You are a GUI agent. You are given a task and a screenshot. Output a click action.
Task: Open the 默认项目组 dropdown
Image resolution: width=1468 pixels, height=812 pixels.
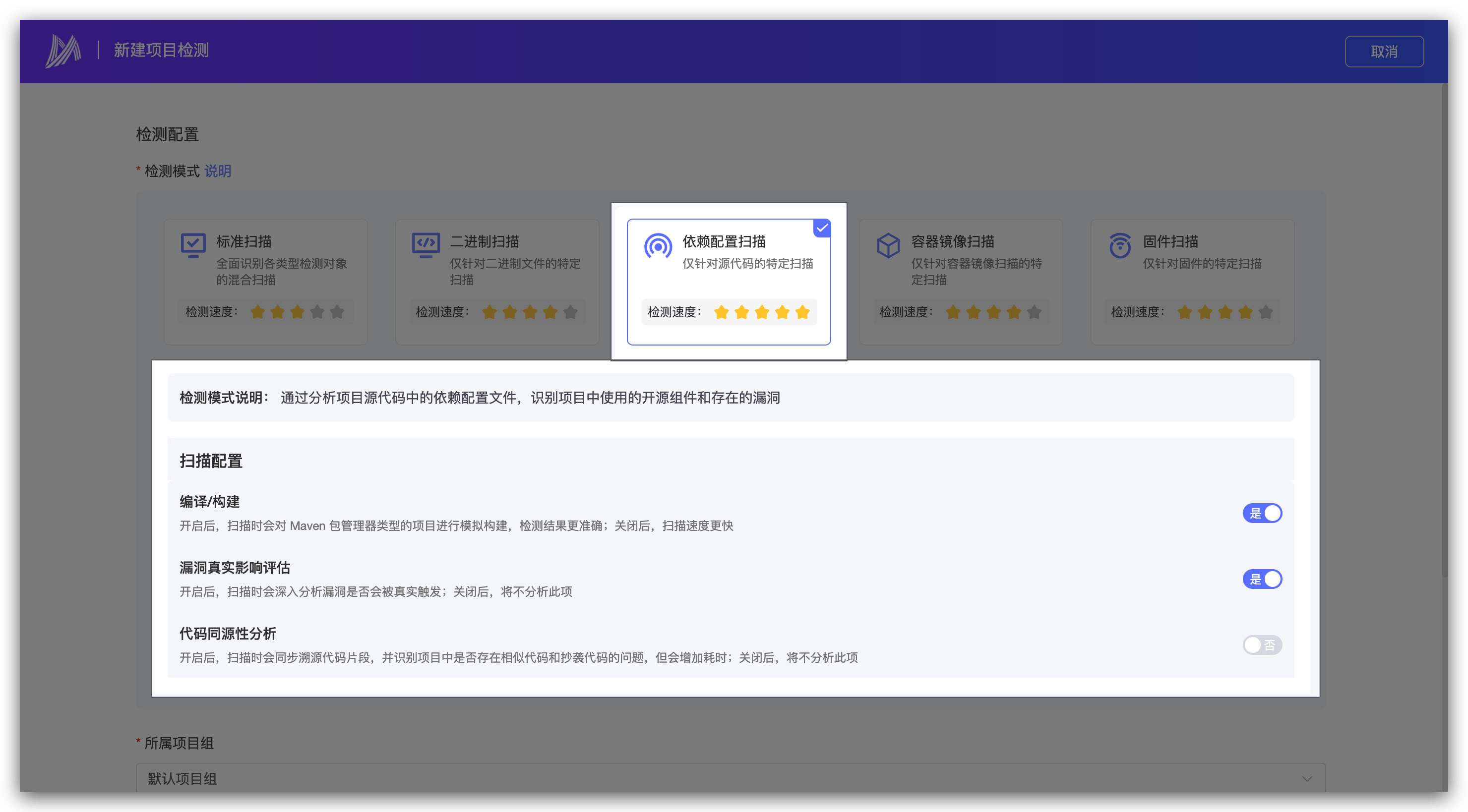tap(730, 778)
